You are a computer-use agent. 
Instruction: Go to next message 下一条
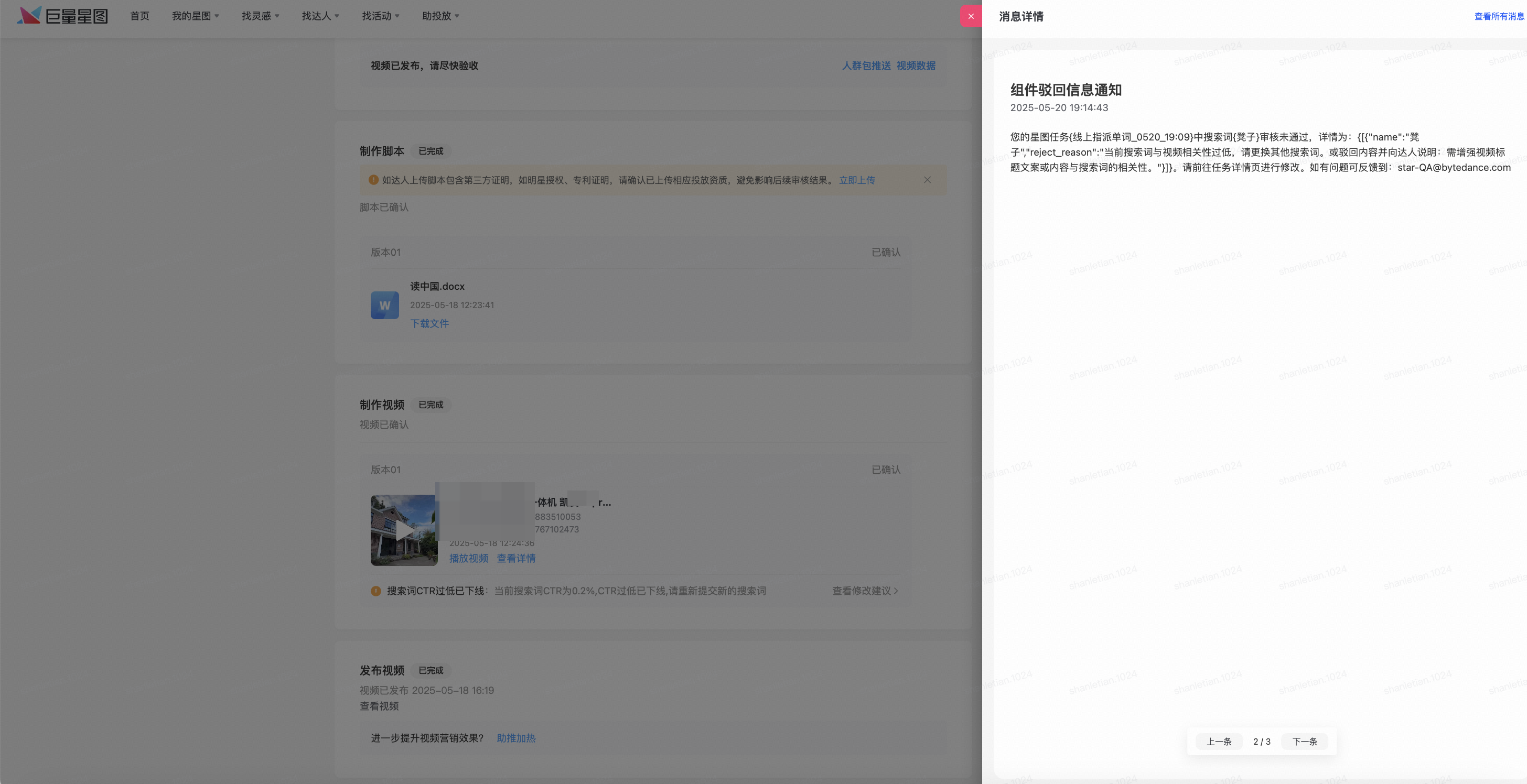pos(1305,742)
